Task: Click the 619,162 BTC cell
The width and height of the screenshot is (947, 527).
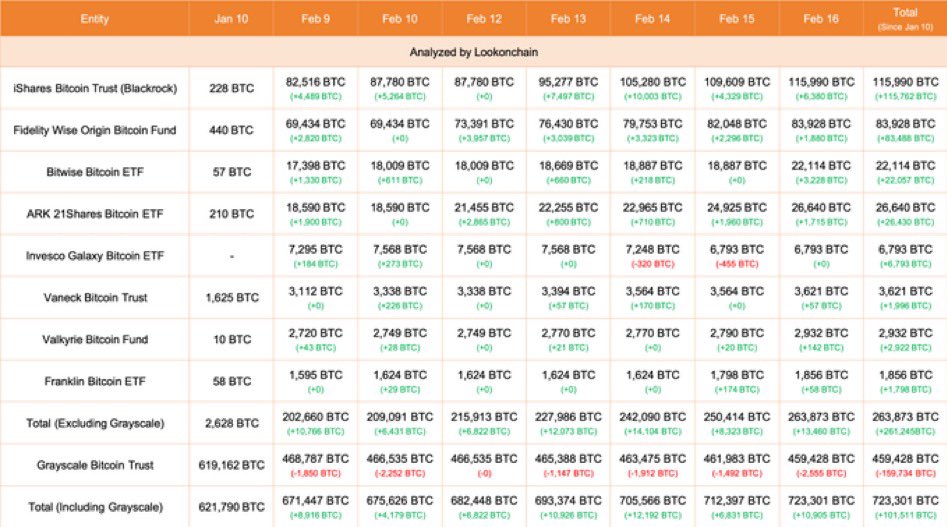Action: click(x=231, y=465)
